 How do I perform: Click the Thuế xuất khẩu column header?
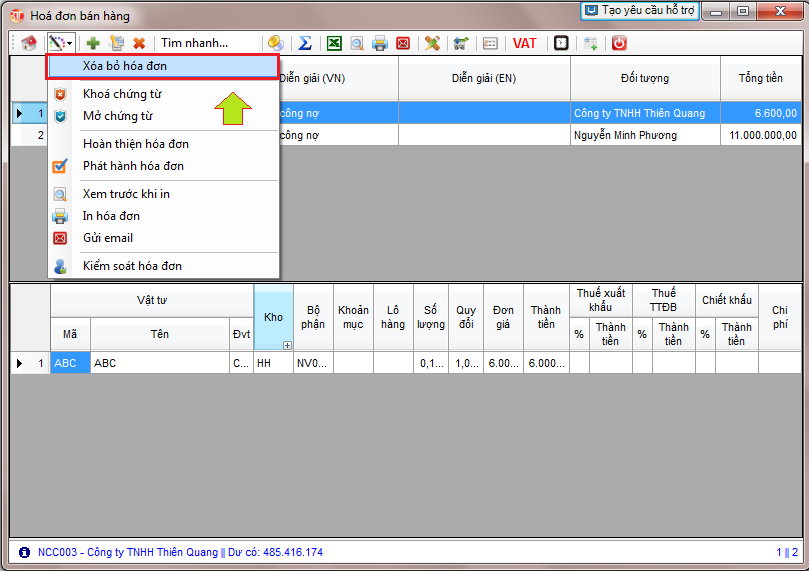coord(601,300)
